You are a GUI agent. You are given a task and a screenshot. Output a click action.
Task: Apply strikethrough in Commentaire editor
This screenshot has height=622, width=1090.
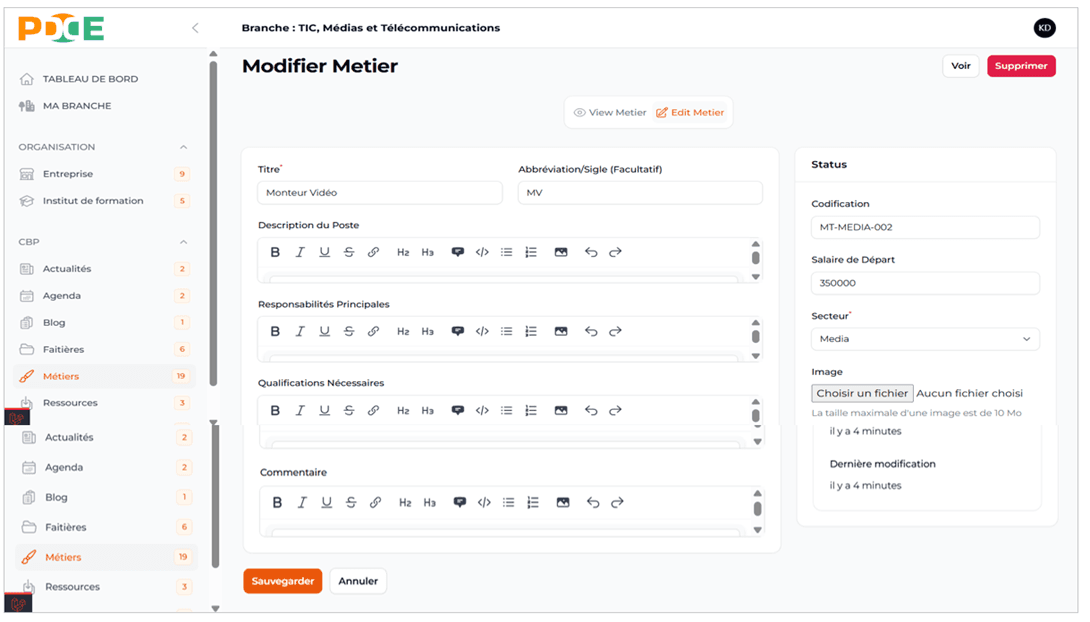pyautogui.click(x=349, y=503)
